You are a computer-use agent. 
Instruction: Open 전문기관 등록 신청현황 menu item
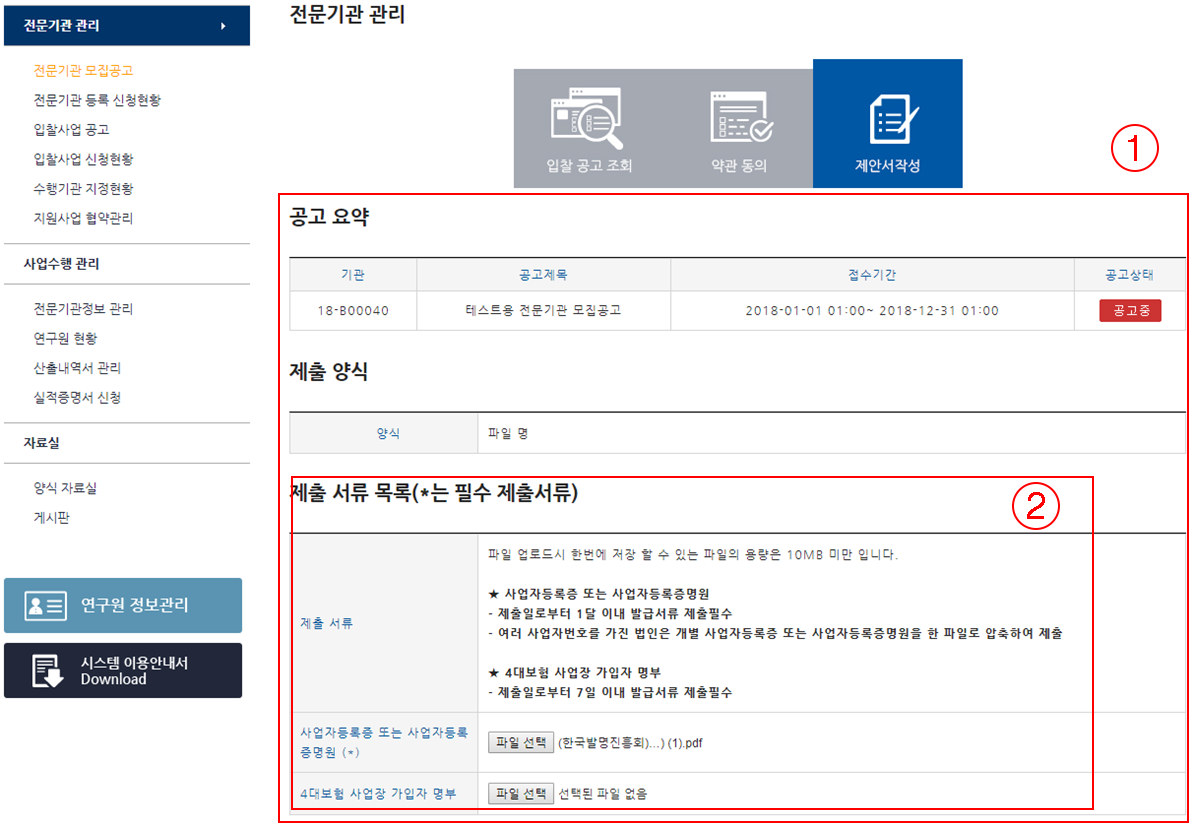[x=97, y=100]
